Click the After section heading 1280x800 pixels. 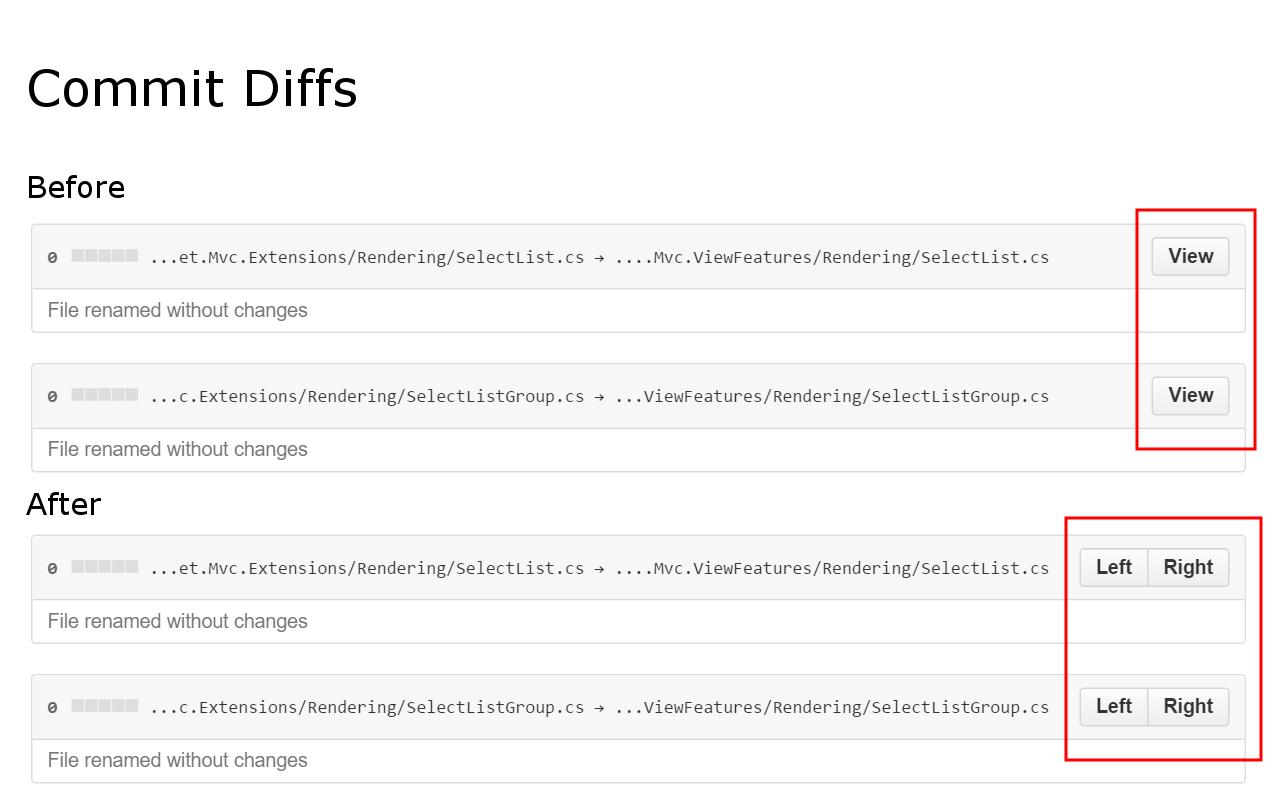[64, 504]
